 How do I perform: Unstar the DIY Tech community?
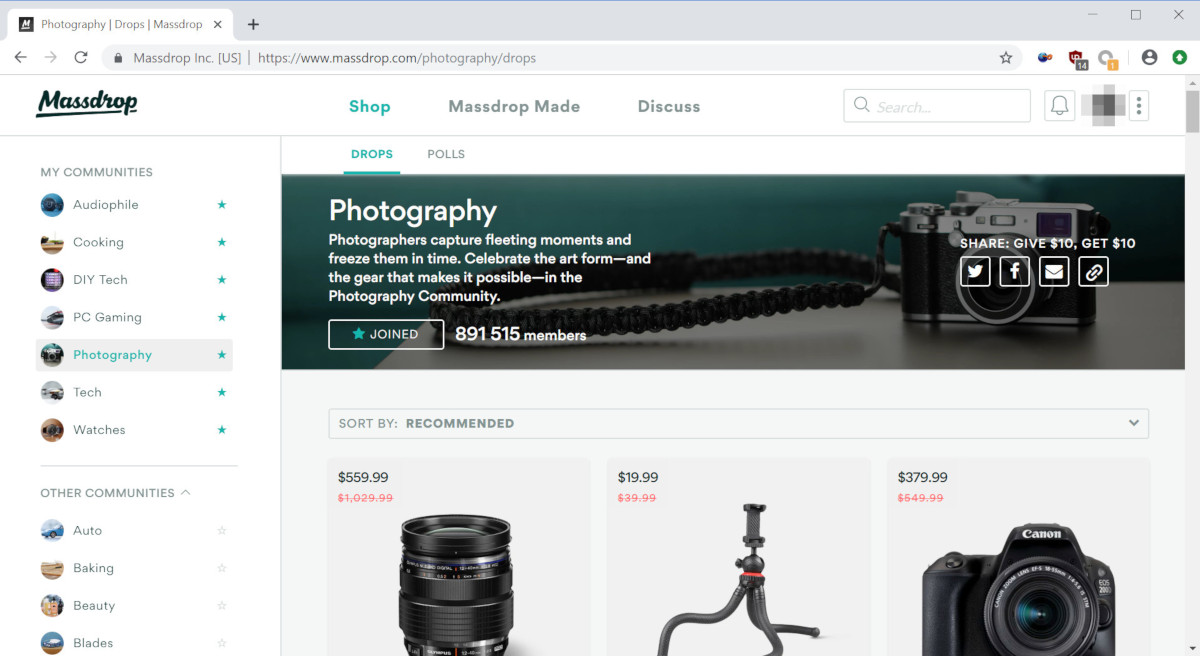coord(222,280)
